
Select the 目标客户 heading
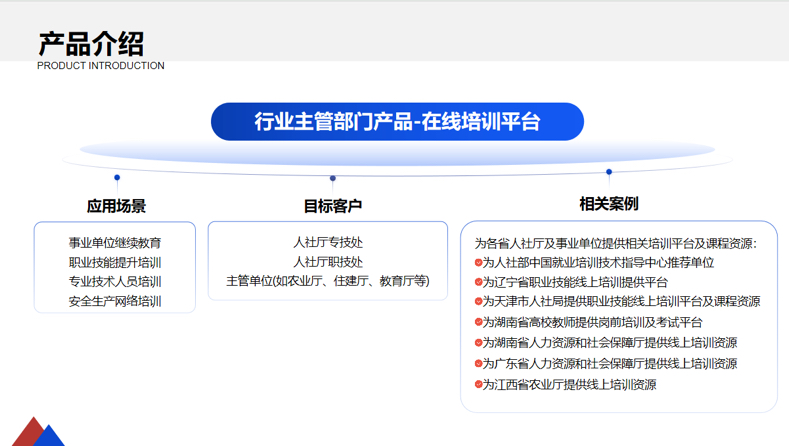[333, 206]
